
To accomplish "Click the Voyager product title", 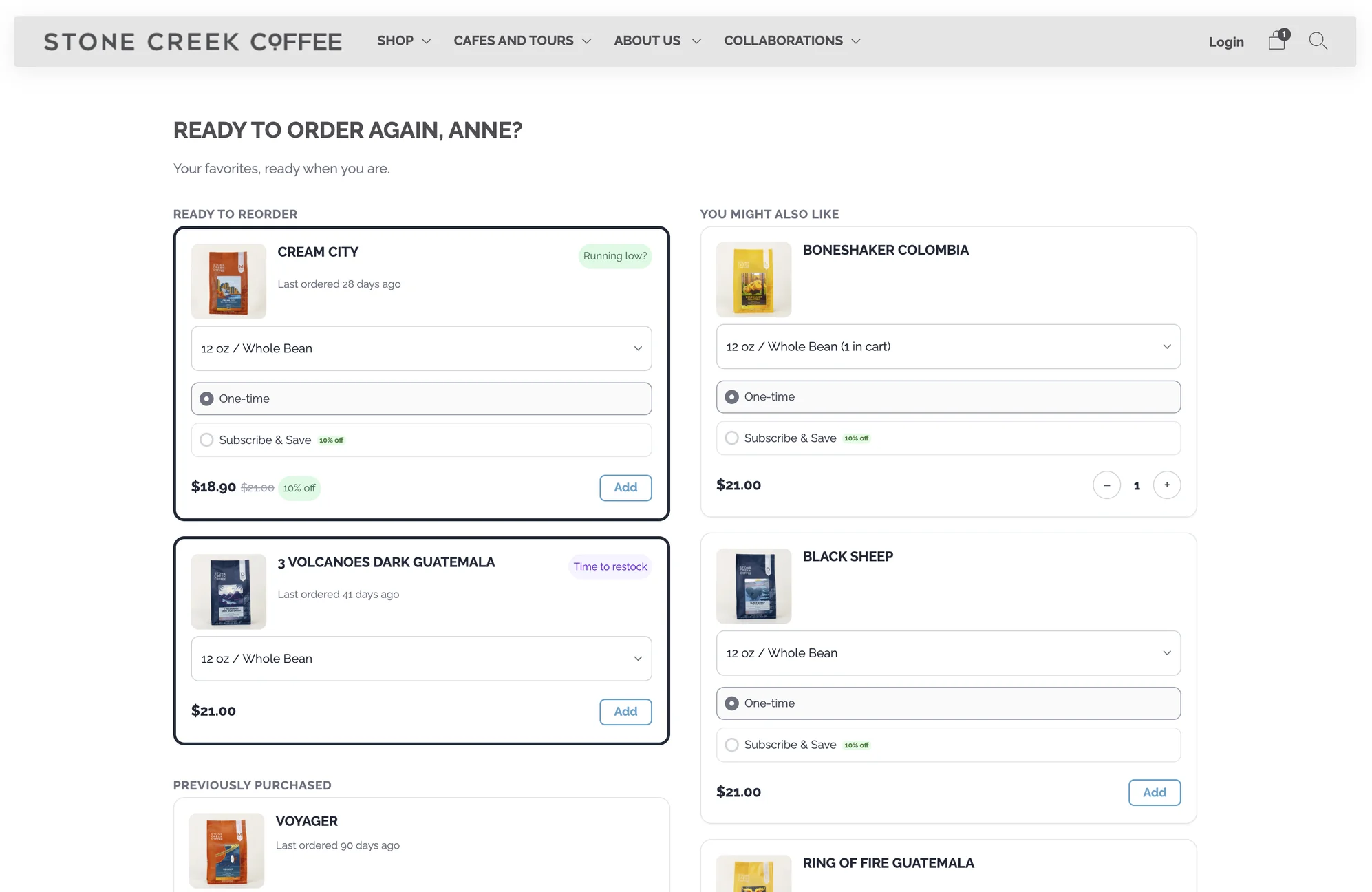I will 306,821.
